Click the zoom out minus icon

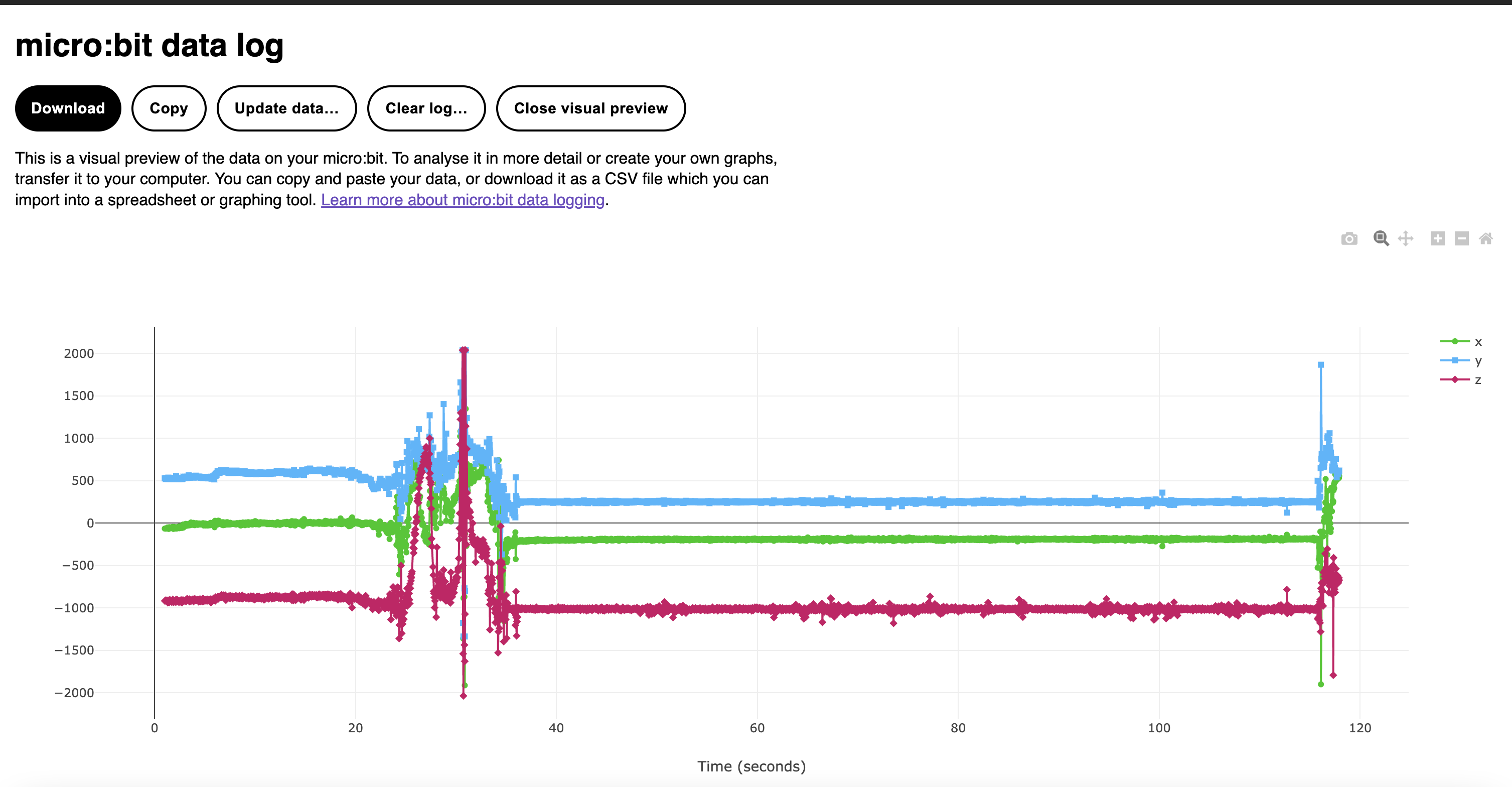click(x=1461, y=238)
